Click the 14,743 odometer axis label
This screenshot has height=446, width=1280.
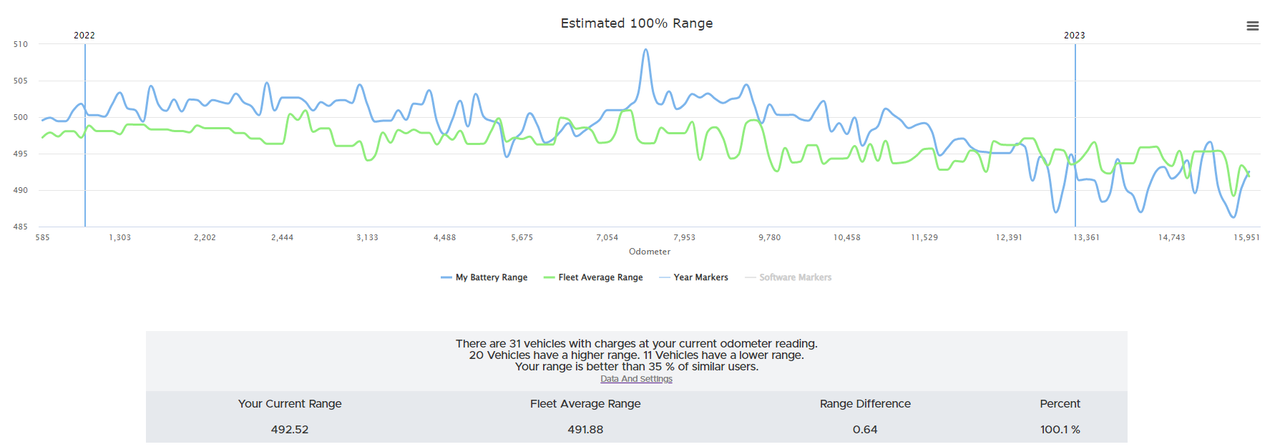[x=1172, y=238]
